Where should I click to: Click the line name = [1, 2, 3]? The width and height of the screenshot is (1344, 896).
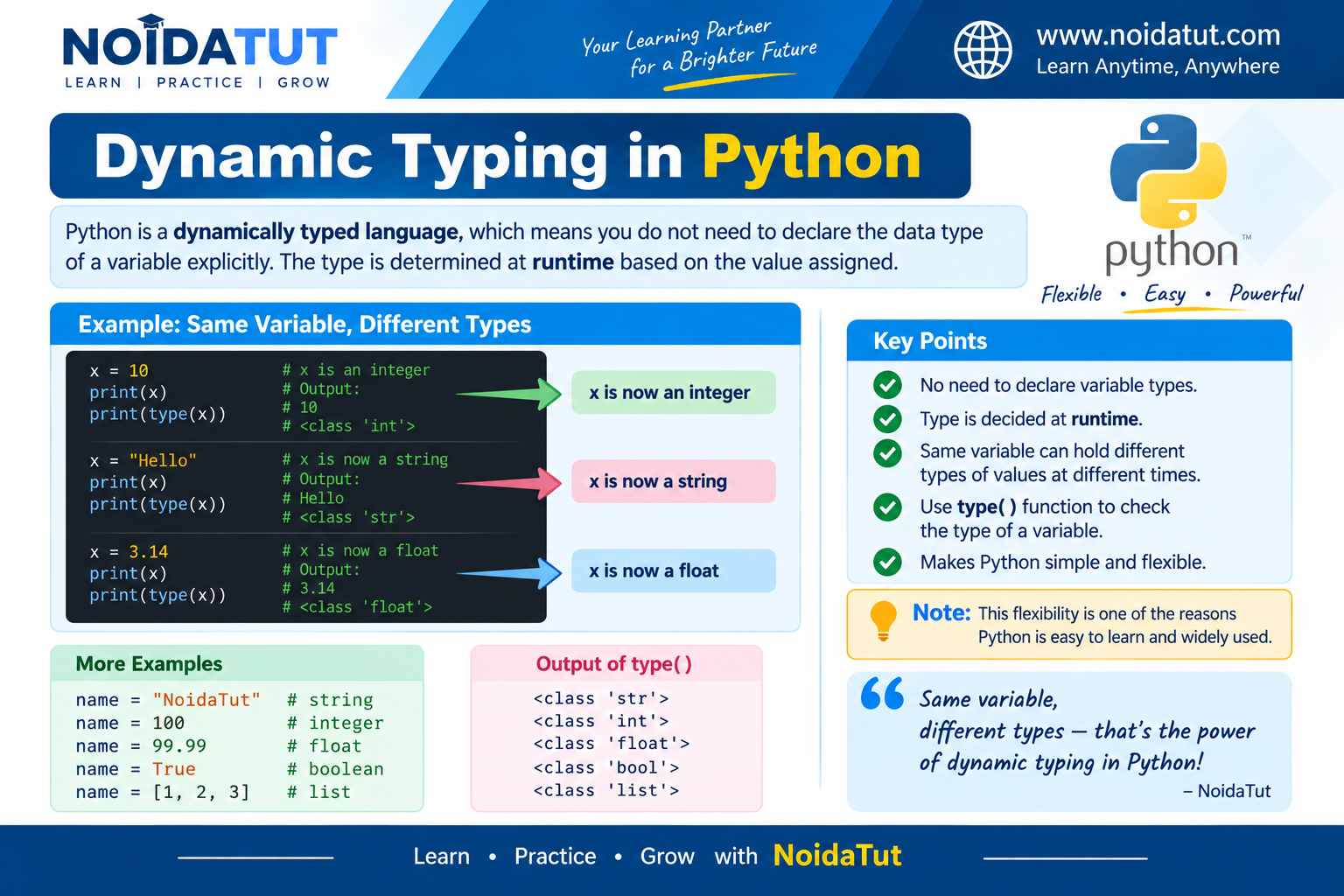[163, 792]
